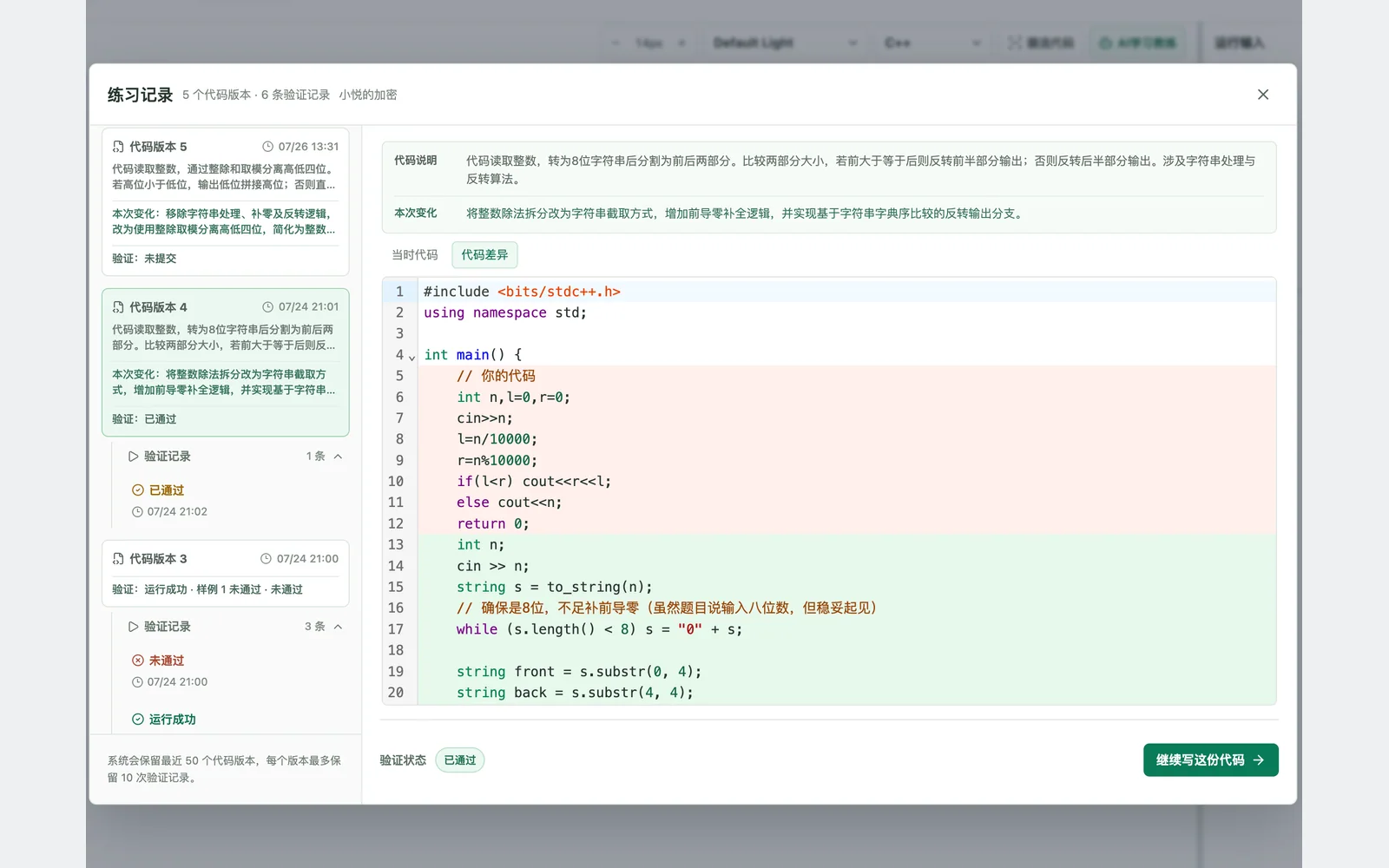This screenshot has height=868, width=1389.
Task: Click the green check icon beside 已通过
Action: [x=137, y=490]
